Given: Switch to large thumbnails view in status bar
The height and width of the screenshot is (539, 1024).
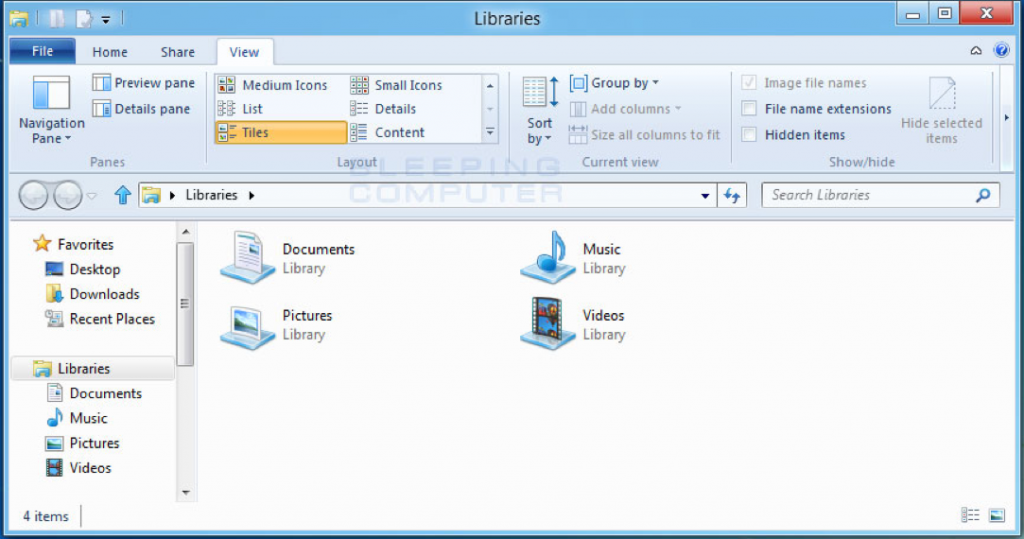Looking at the screenshot, I should coord(997,515).
